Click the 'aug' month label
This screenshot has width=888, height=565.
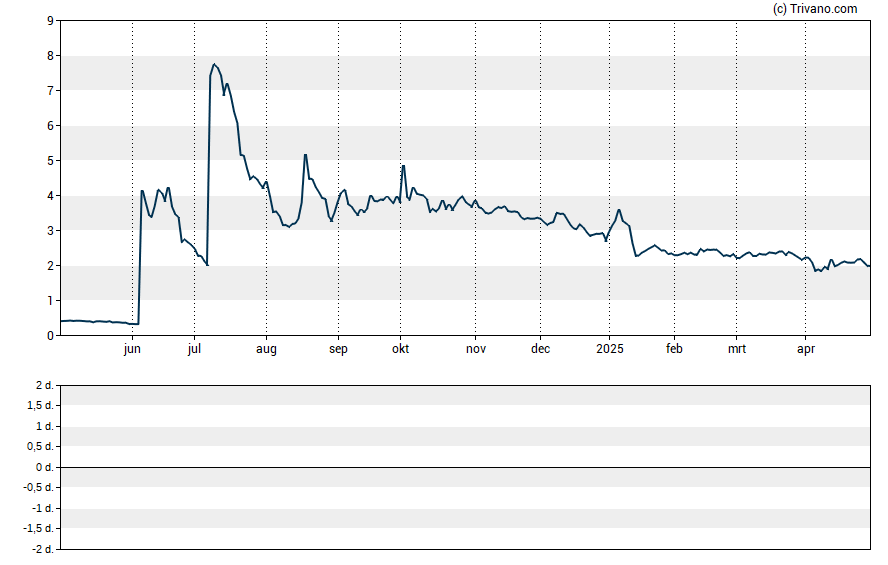pos(266,349)
